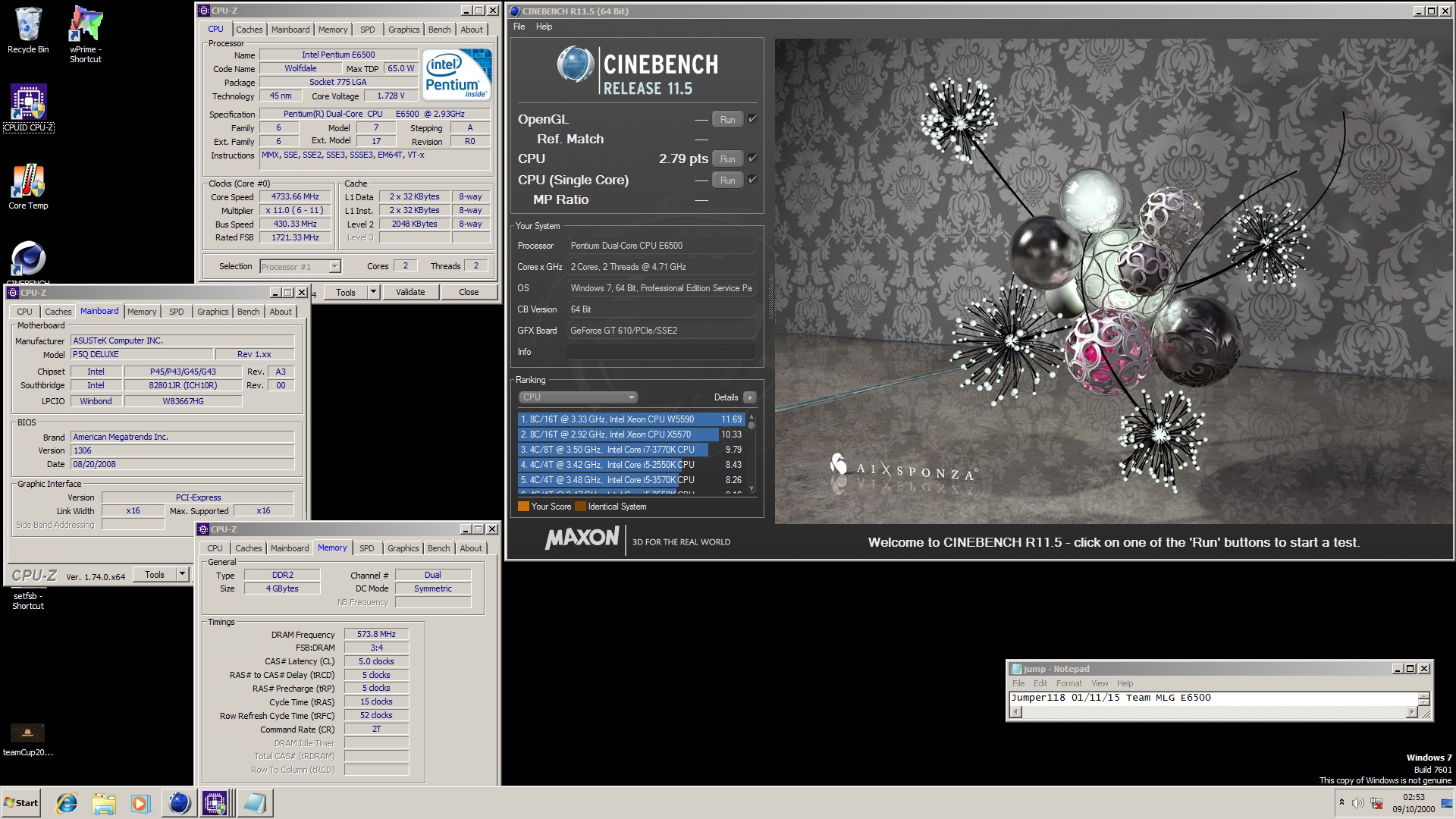Open the Recycle Bin desktop icon
Screen dimensions: 1456x819
[28, 30]
